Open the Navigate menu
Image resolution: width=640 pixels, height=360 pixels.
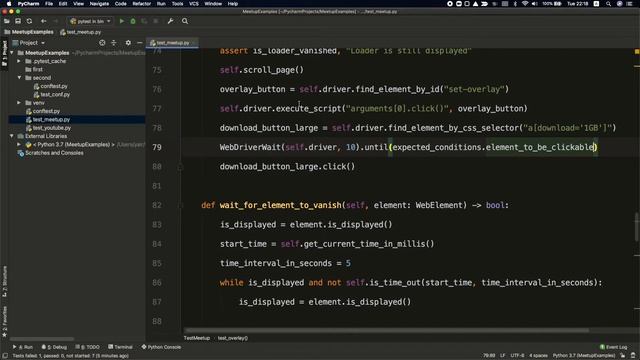(x=99, y=4)
